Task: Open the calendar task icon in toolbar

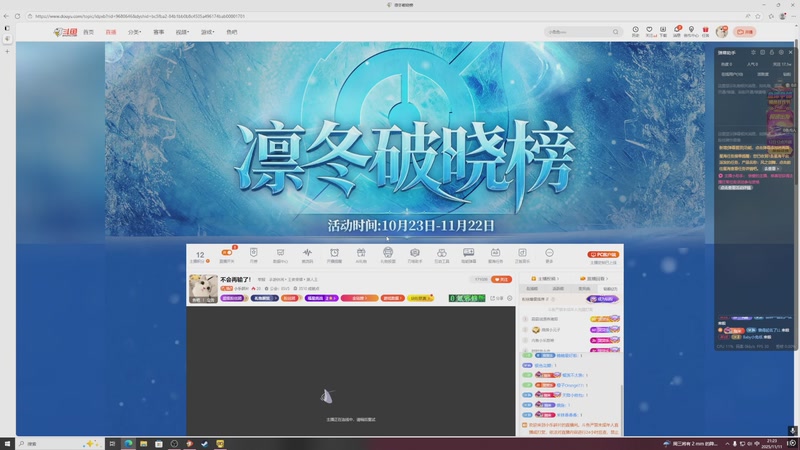Action: [495, 253]
